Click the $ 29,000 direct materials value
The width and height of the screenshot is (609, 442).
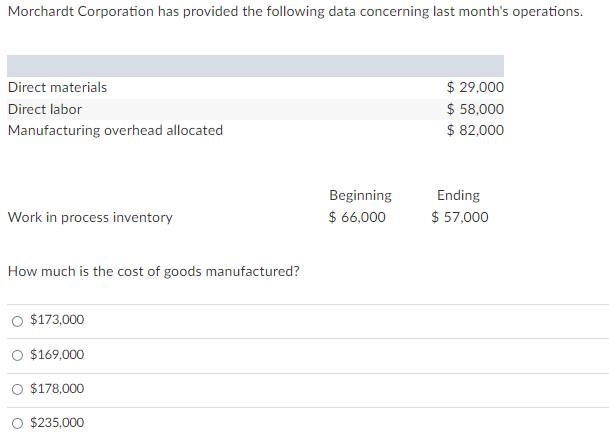coord(475,88)
